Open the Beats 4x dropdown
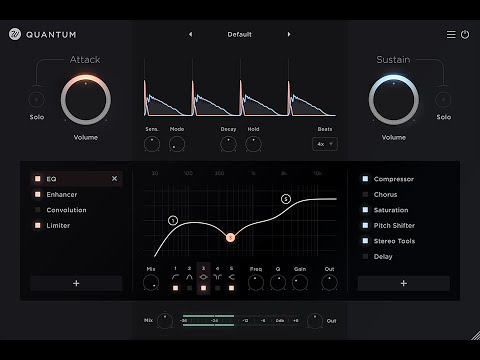 pyautogui.click(x=325, y=144)
